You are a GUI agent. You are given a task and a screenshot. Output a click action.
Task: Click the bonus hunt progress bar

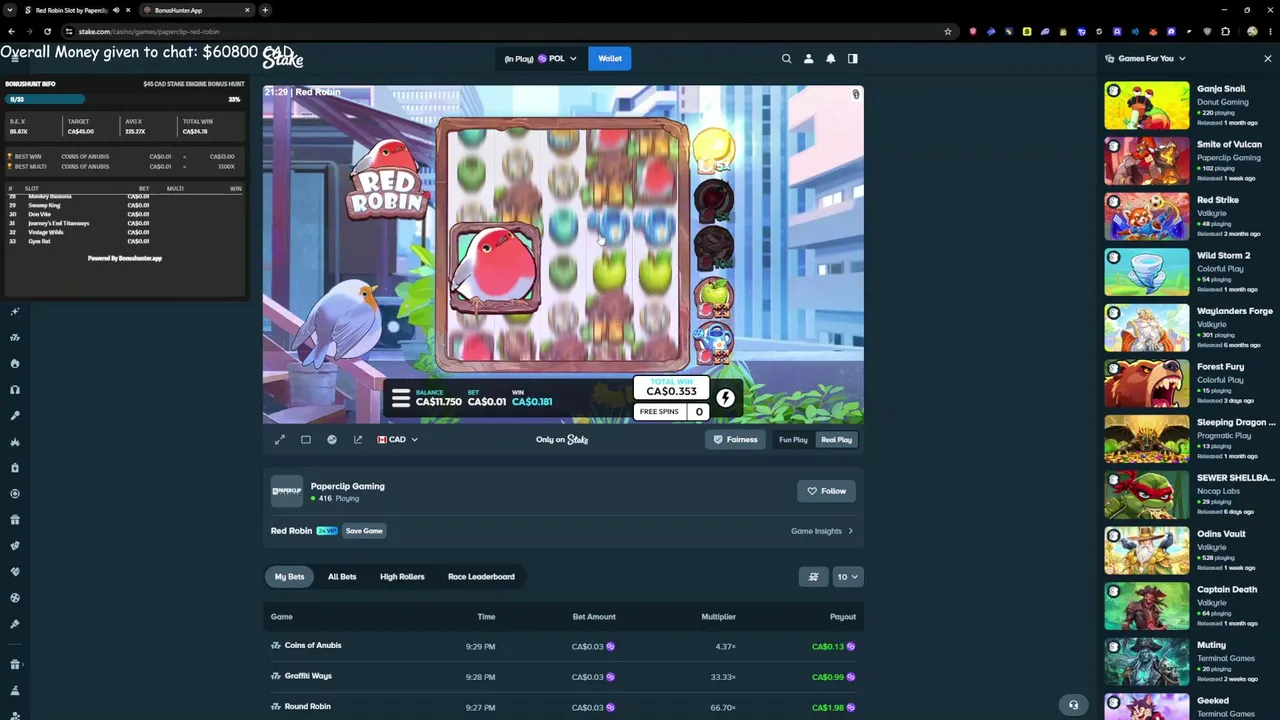125,99
